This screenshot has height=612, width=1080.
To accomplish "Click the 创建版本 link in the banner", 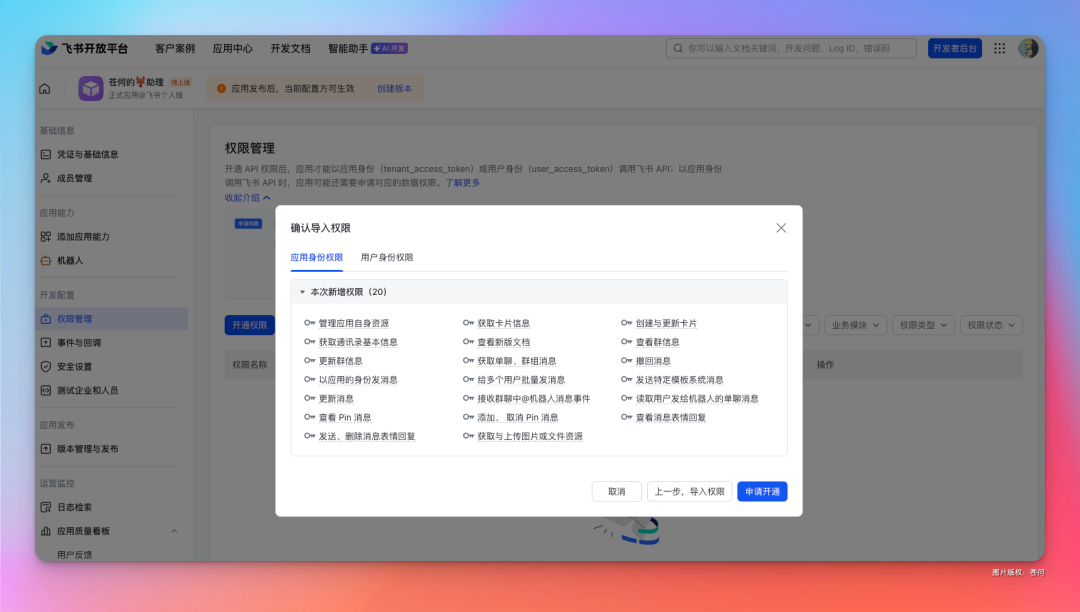I will [394, 88].
